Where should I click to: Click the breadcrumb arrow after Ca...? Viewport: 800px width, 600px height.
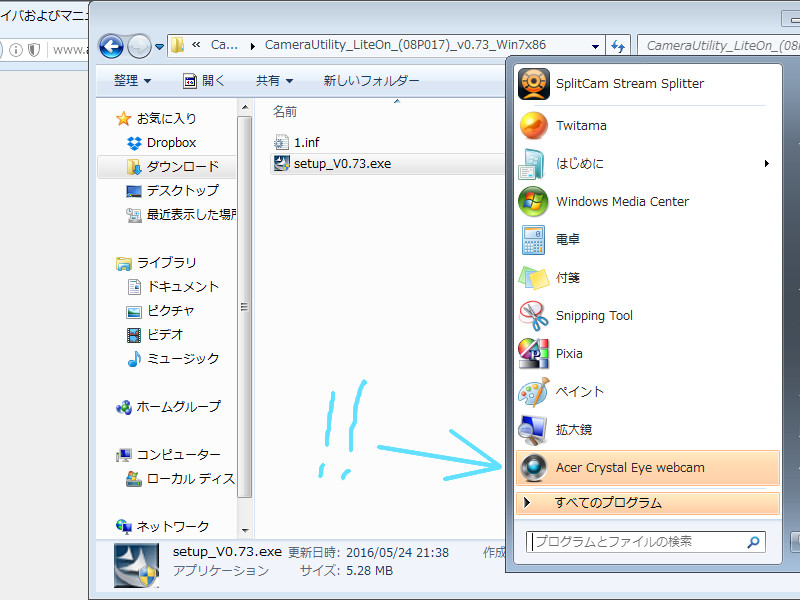point(253,46)
